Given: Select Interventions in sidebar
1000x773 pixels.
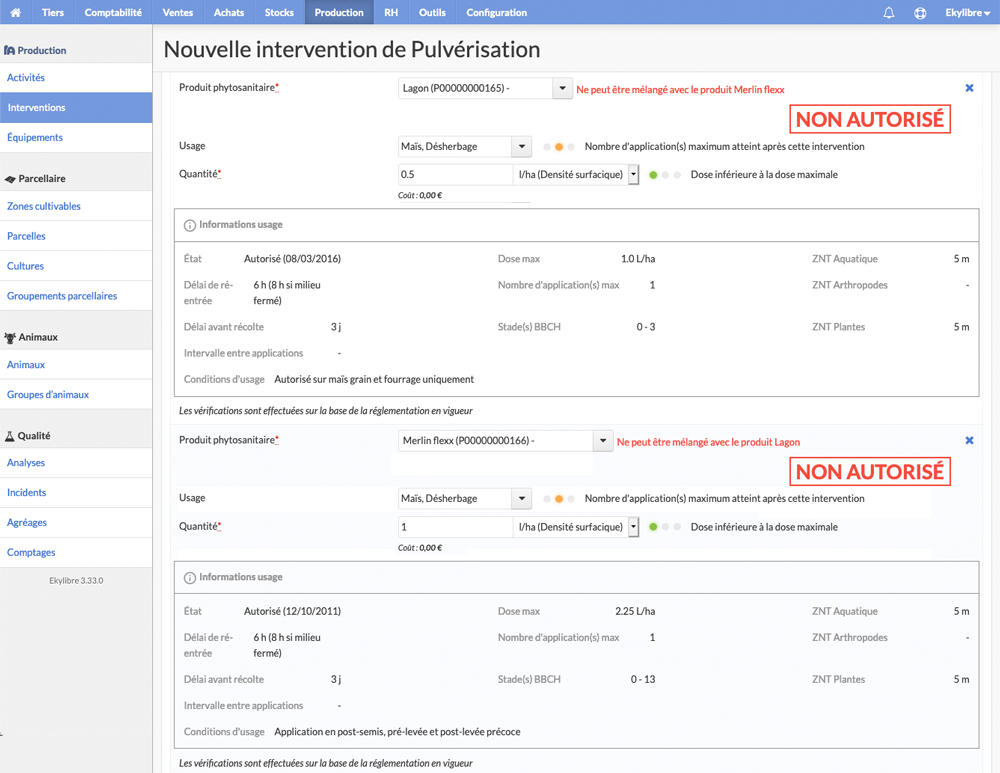Looking at the screenshot, I should 76,107.
